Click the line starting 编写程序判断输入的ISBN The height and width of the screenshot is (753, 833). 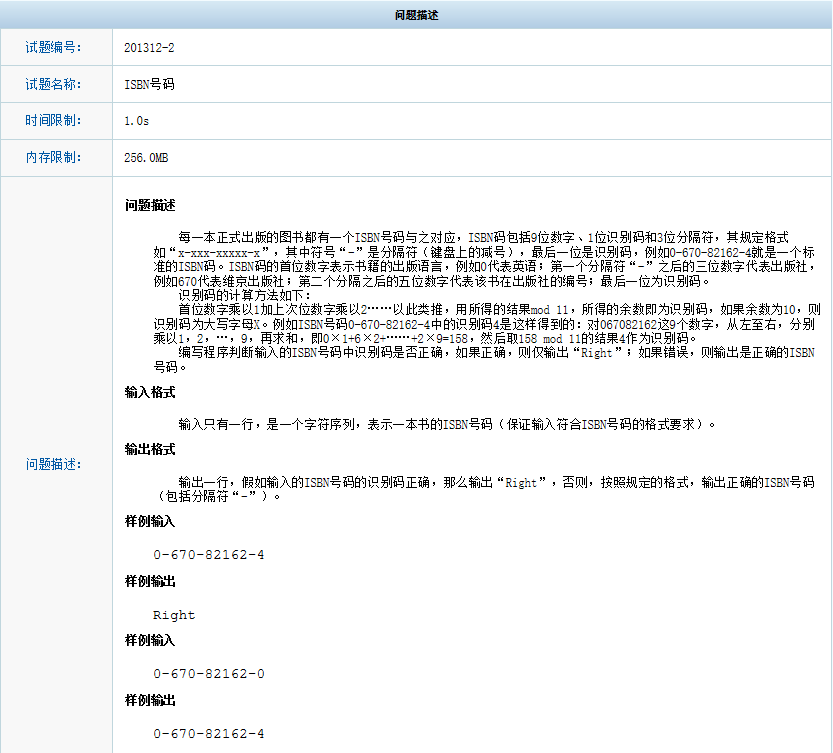(x=496, y=353)
